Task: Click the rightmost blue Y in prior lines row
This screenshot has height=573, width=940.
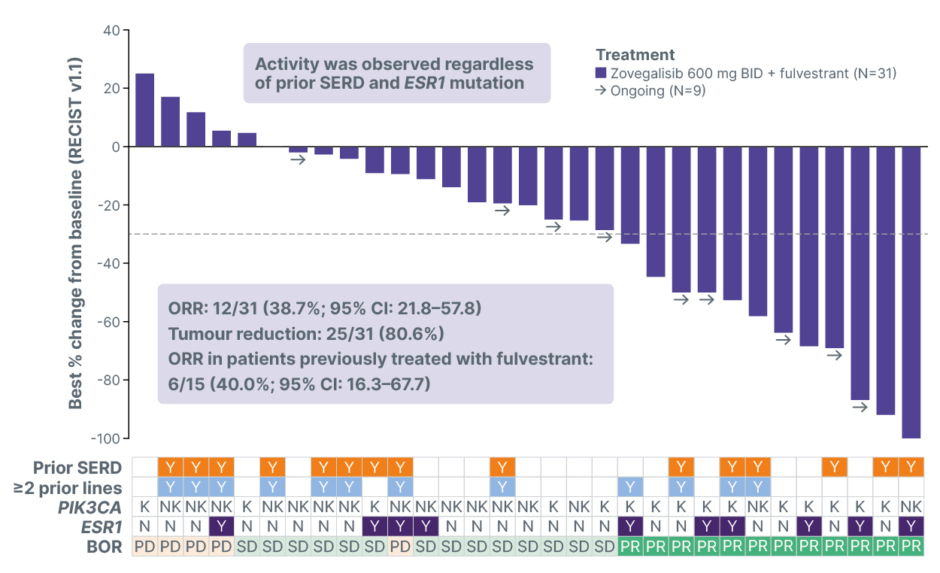Action: 758,487
